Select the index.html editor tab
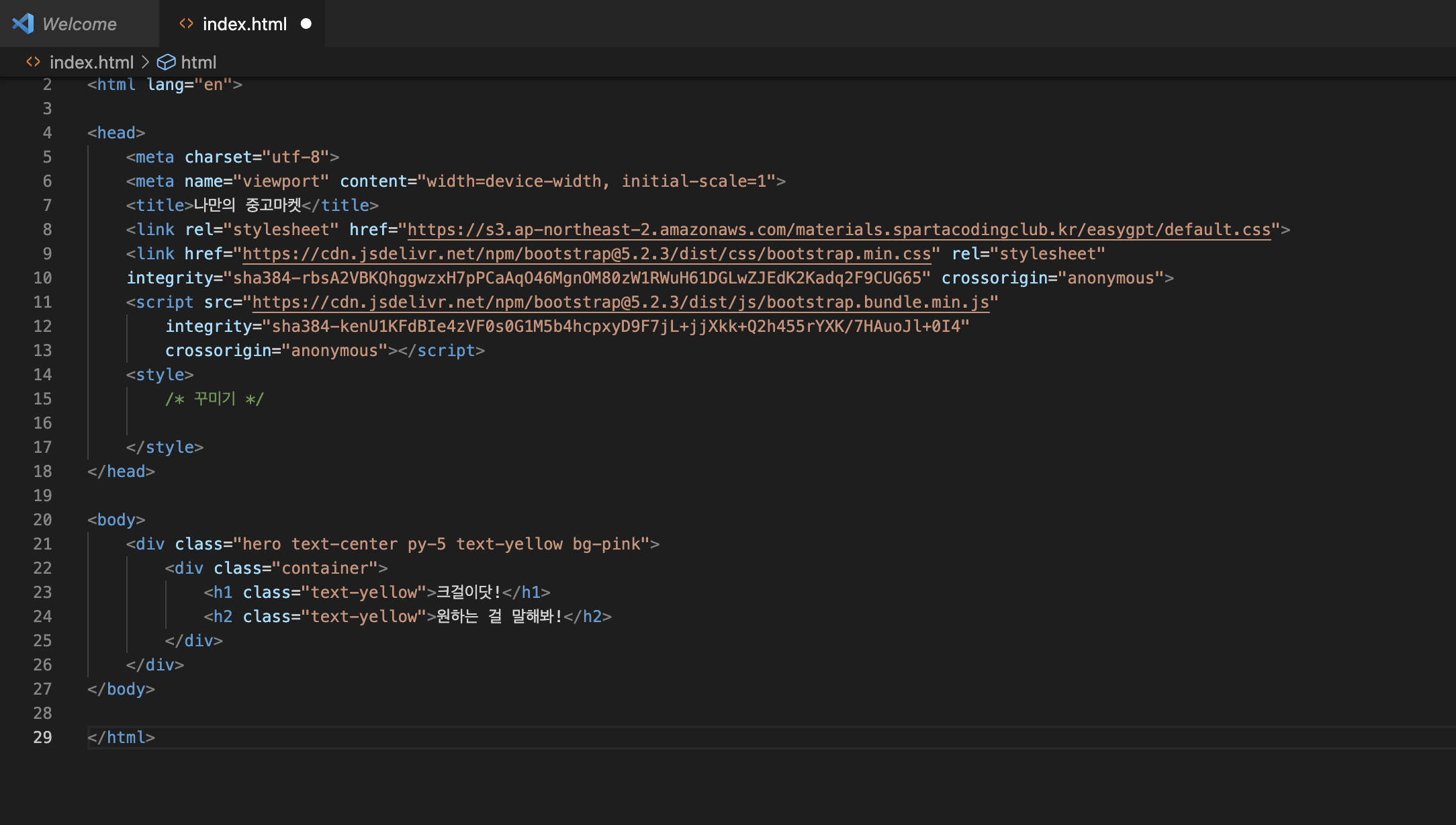The width and height of the screenshot is (1456, 825). point(243,24)
